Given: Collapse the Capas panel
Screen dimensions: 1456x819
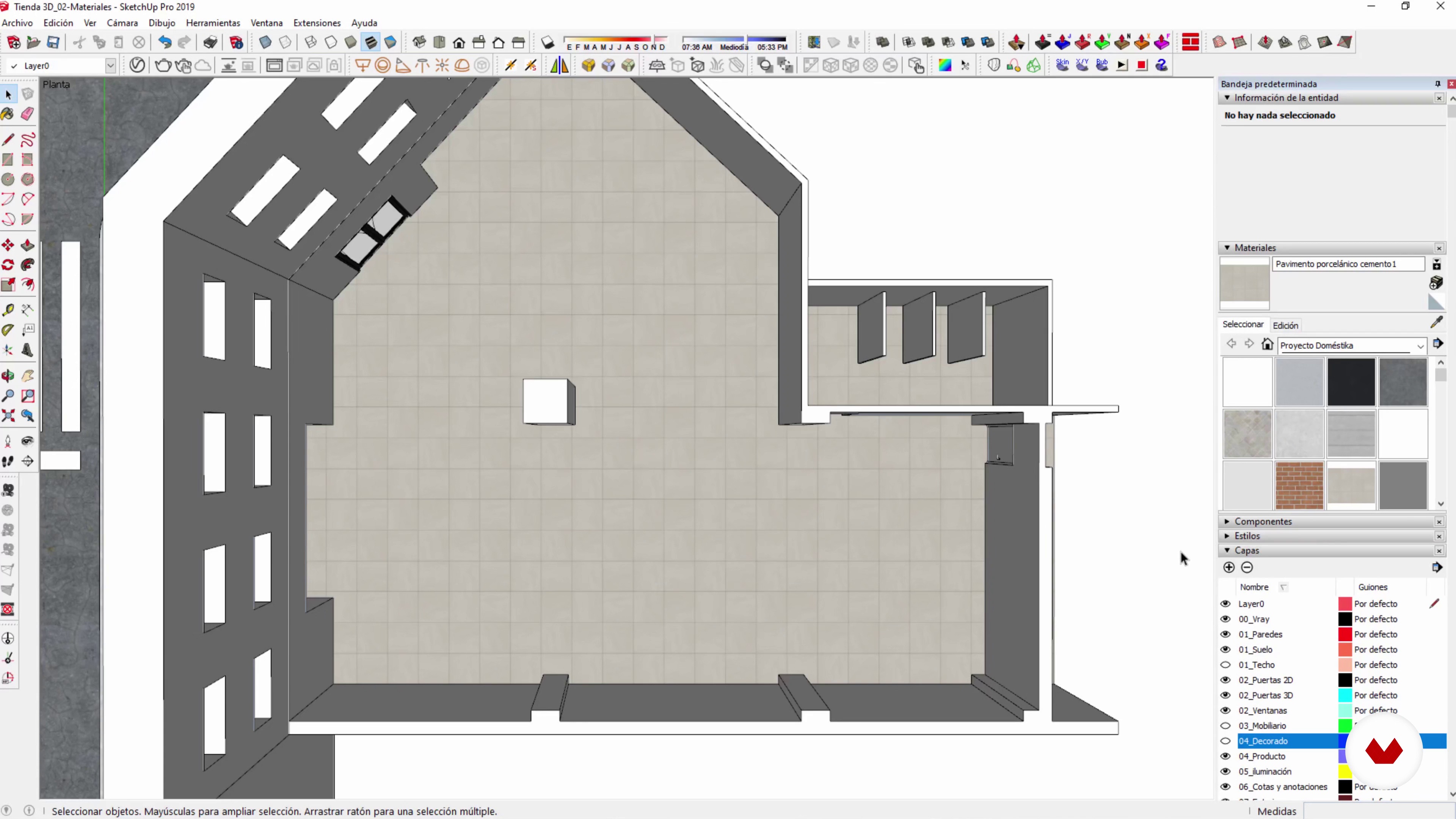Looking at the screenshot, I should [x=1227, y=550].
